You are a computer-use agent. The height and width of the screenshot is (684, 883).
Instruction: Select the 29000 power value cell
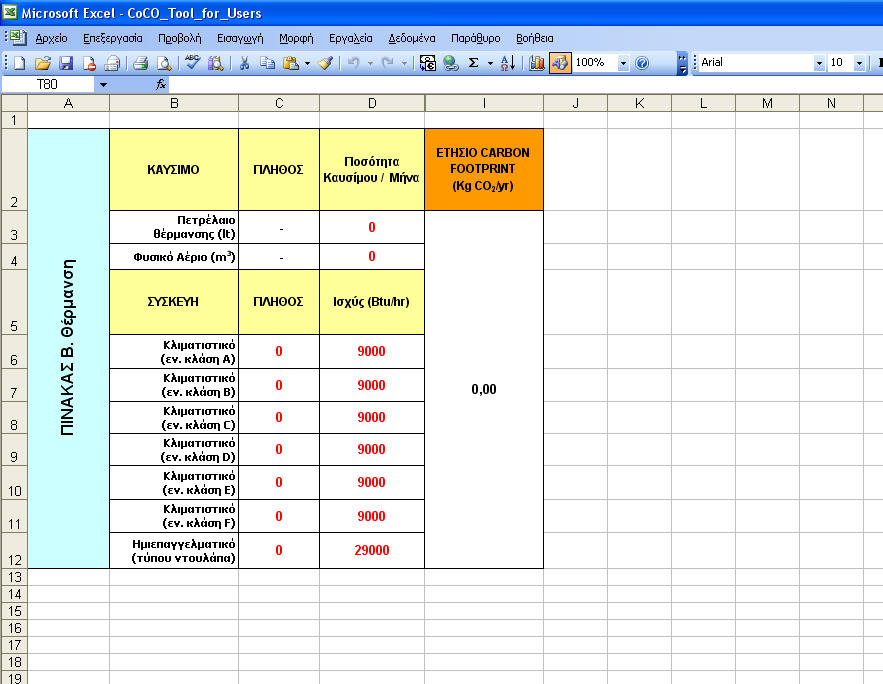[x=372, y=551]
